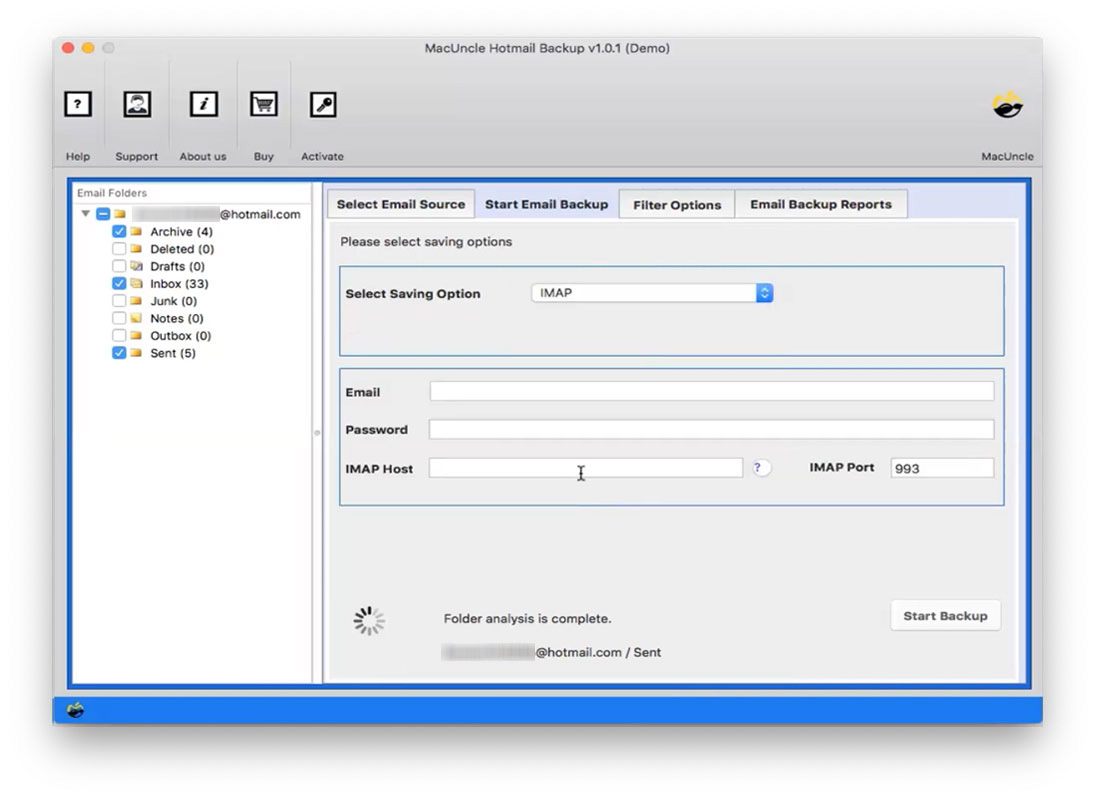Collapse the hotmail.com account tree
This screenshot has width=1096, height=799.
click(x=85, y=213)
